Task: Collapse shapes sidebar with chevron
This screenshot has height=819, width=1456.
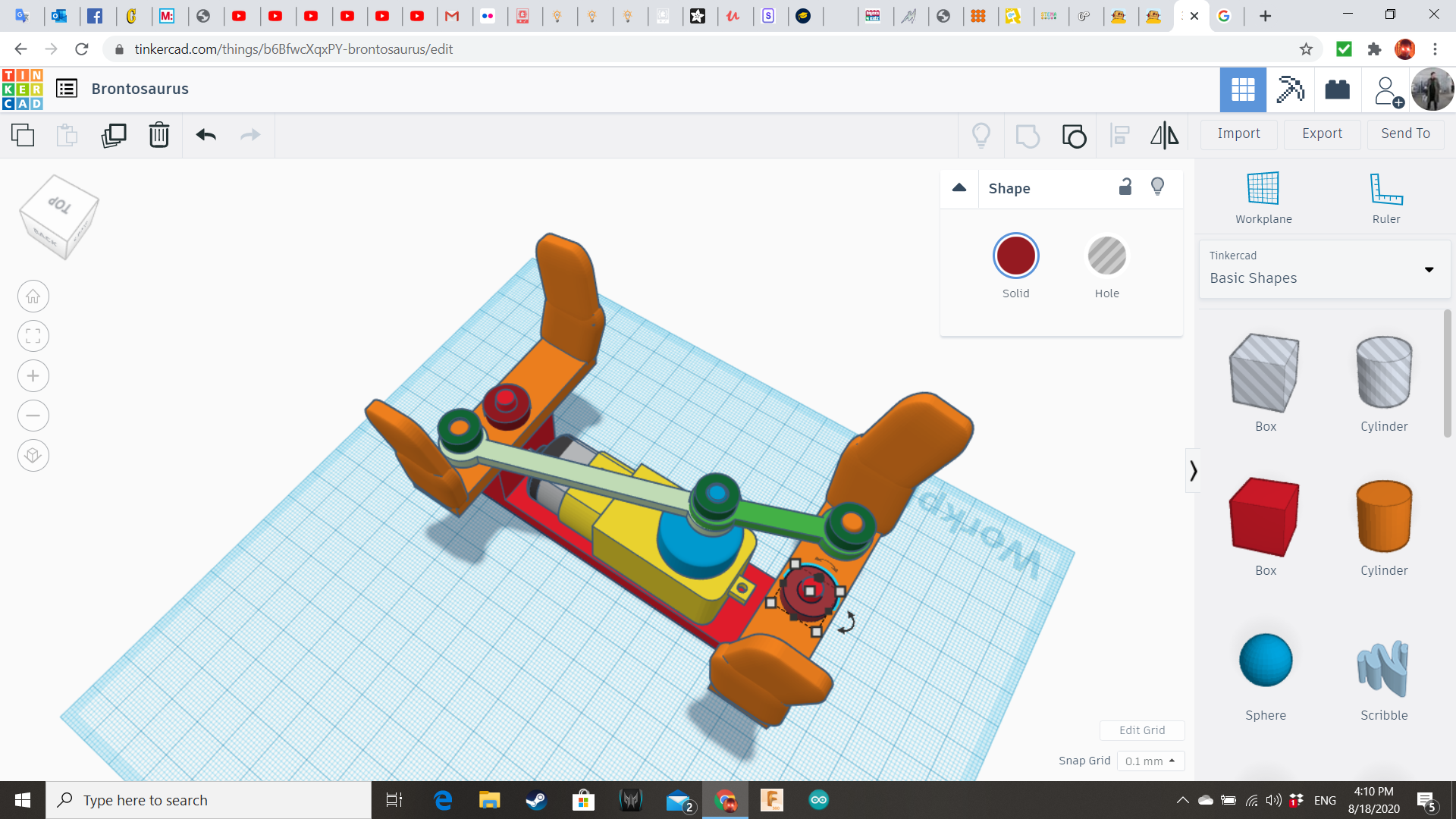Action: click(x=1193, y=471)
